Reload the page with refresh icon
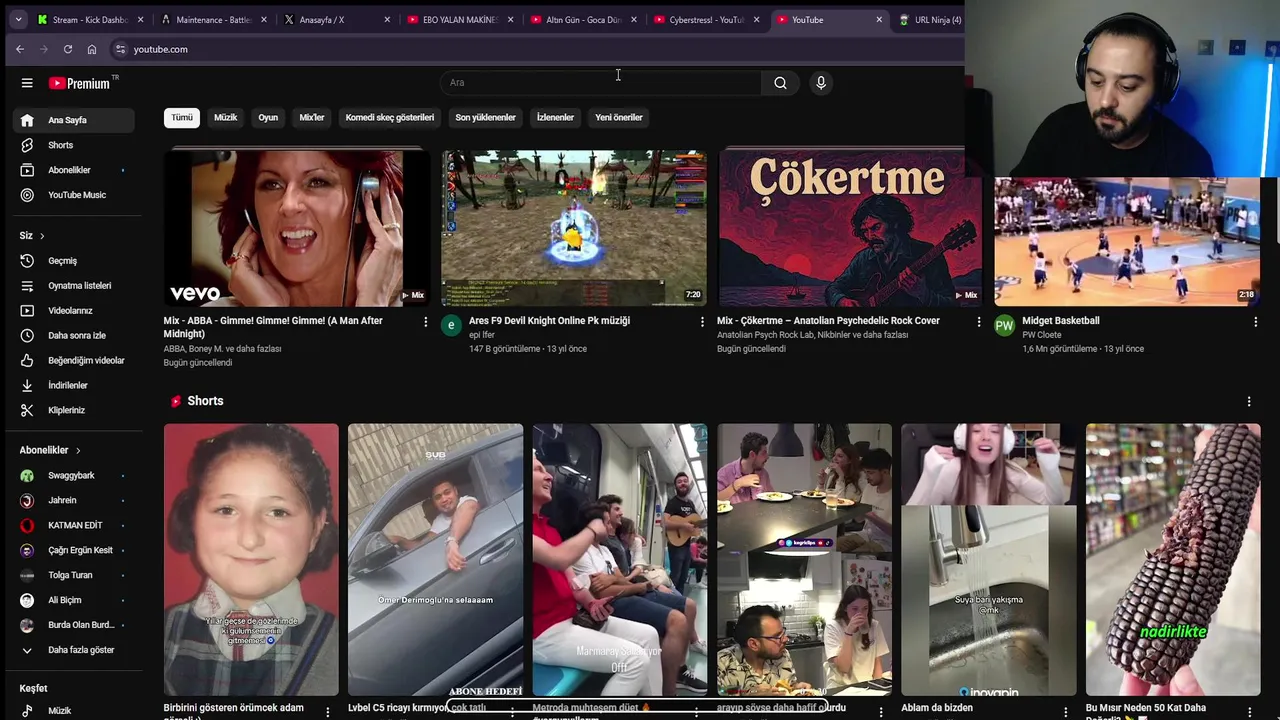 68,49
